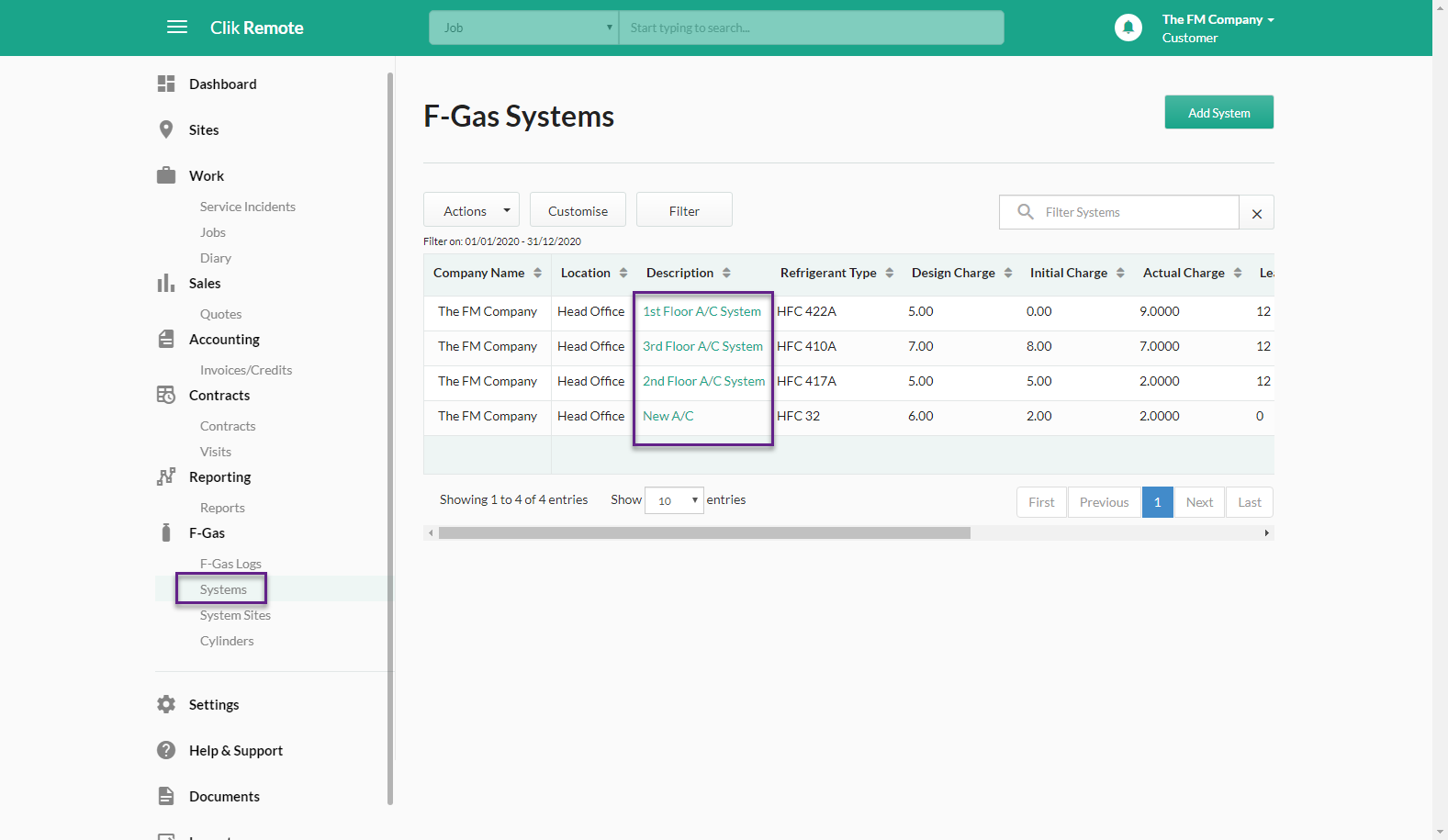The width and height of the screenshot is (1448, 840).
Task: Go to Previous page of results
Action: point(1104,502)
